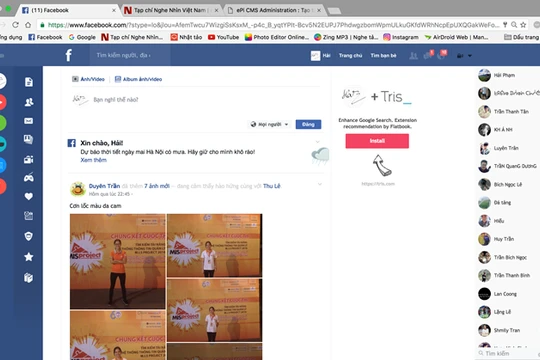Expand options chevron on Xin chào card

pos(318,142)
